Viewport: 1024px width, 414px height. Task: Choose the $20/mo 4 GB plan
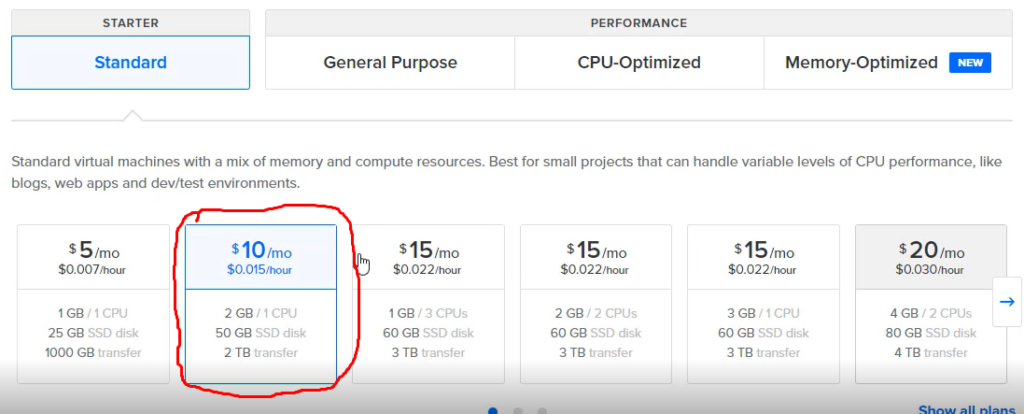[x=931, y=304]
